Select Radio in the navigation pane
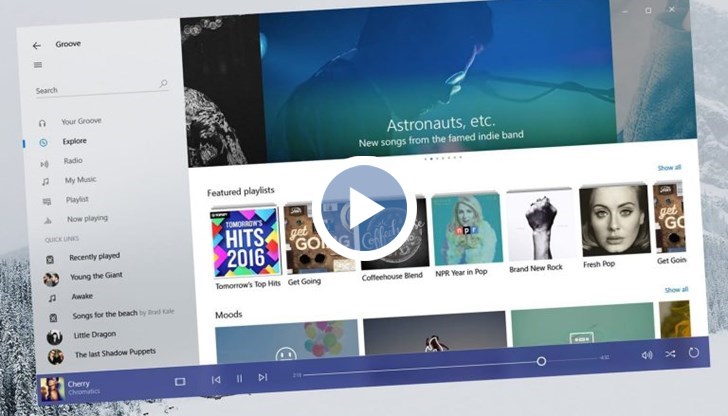 tap(73, 161)
